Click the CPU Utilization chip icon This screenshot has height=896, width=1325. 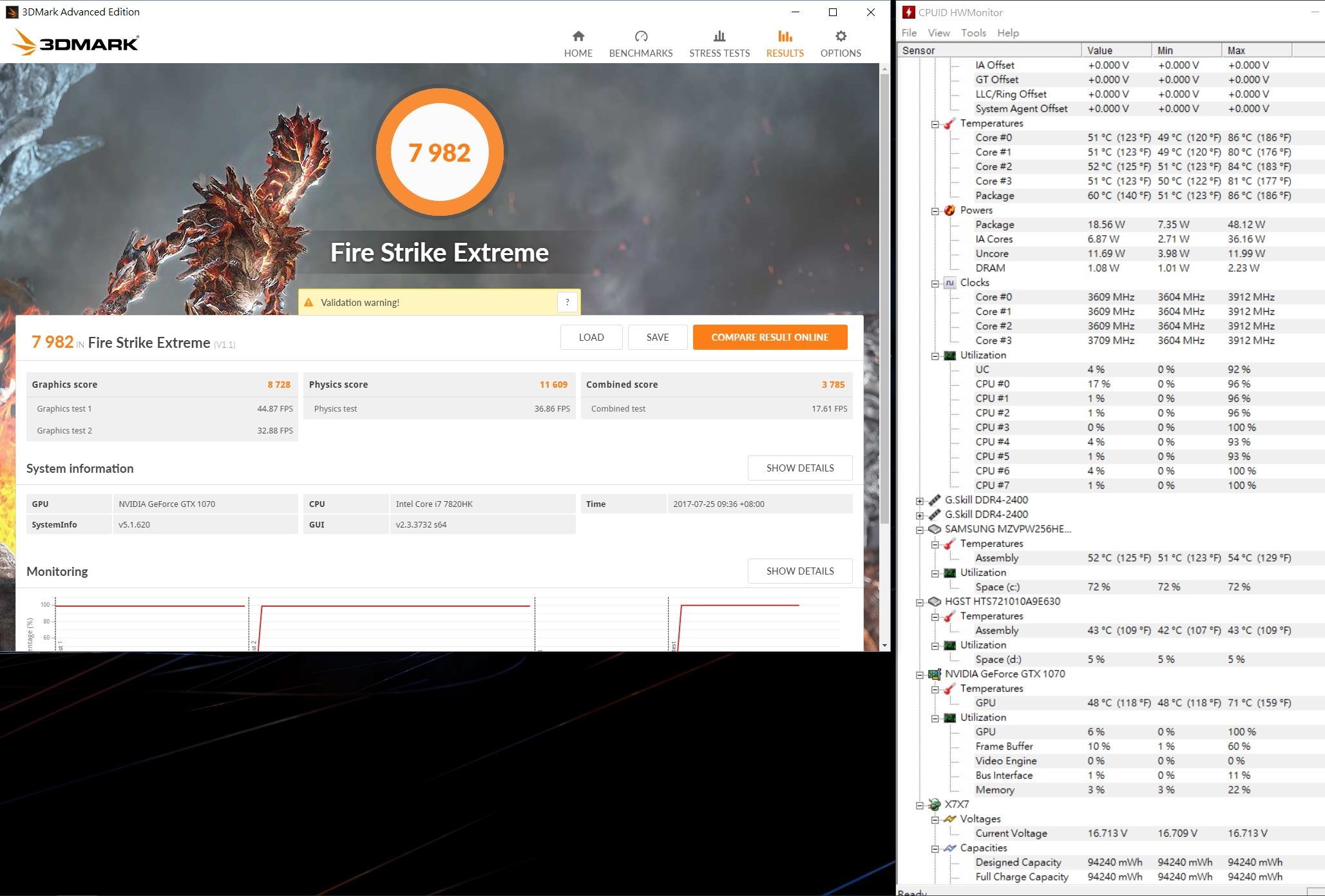point(949,356)
